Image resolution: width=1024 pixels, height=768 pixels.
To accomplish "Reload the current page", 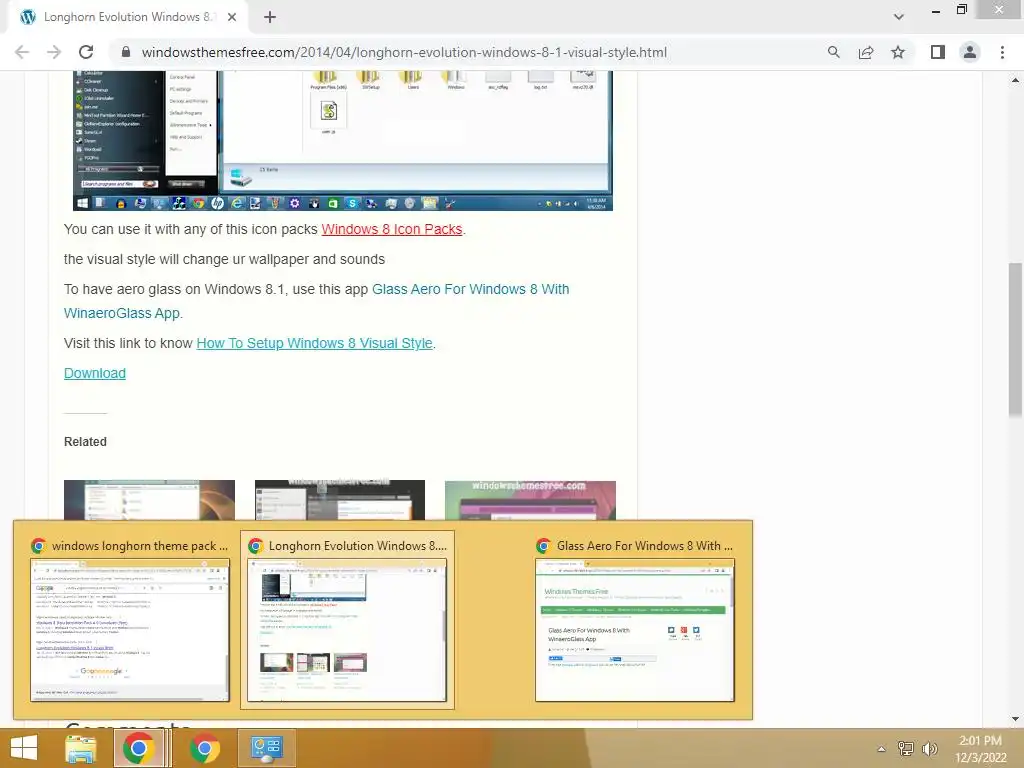I will click(86, 52).
